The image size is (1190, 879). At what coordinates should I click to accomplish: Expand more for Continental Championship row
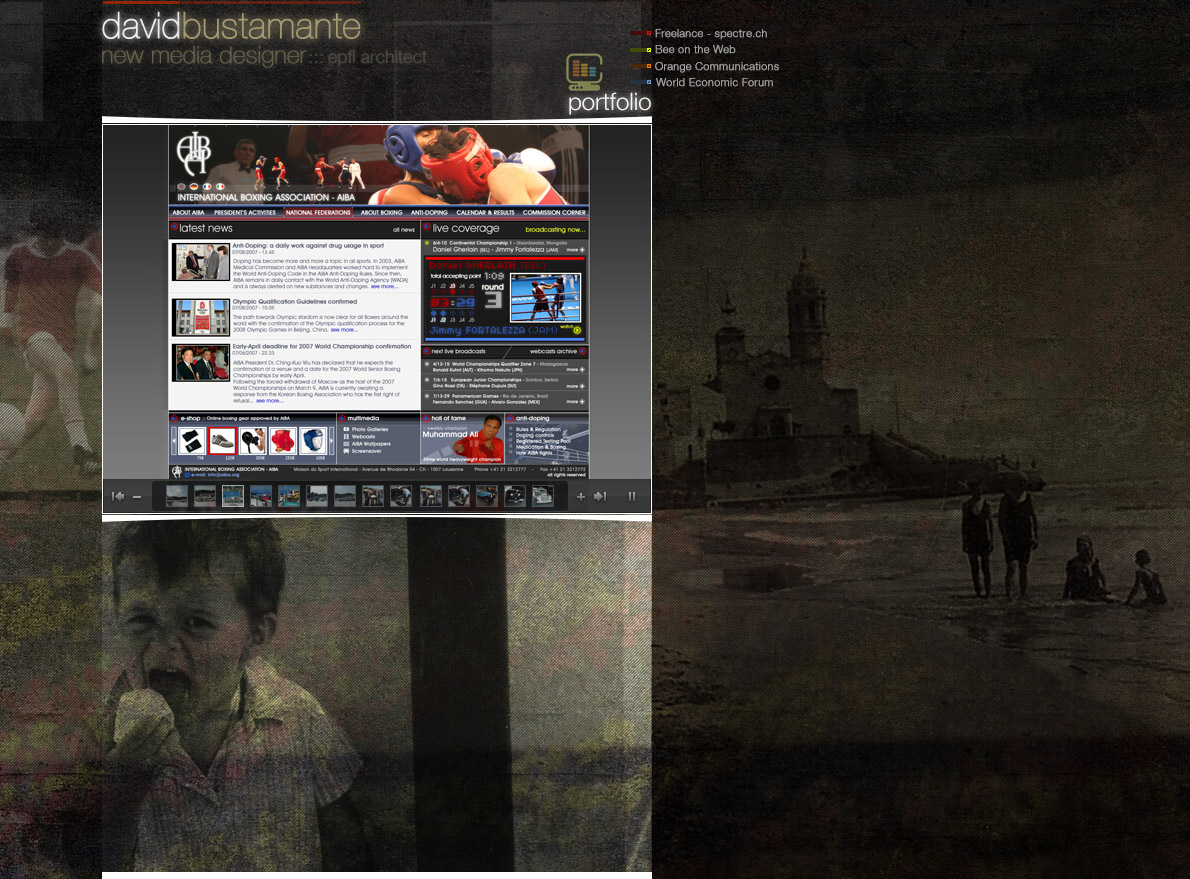[576, 250]
